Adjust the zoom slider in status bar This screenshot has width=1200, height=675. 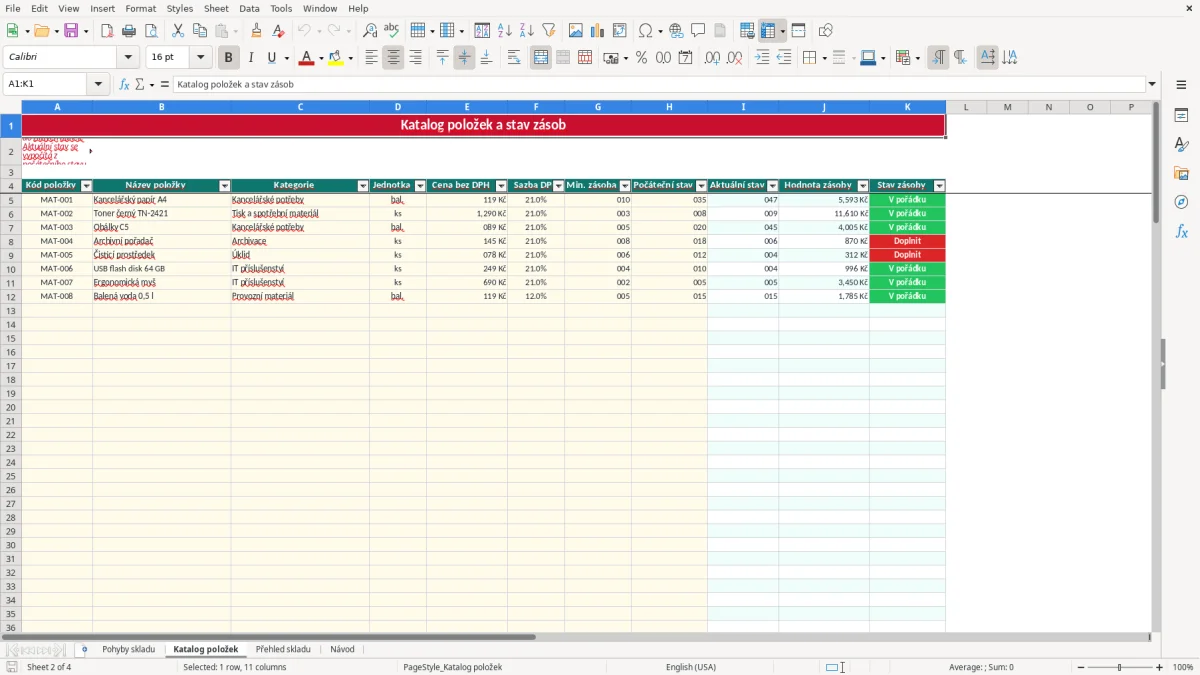coord(1118,667)
